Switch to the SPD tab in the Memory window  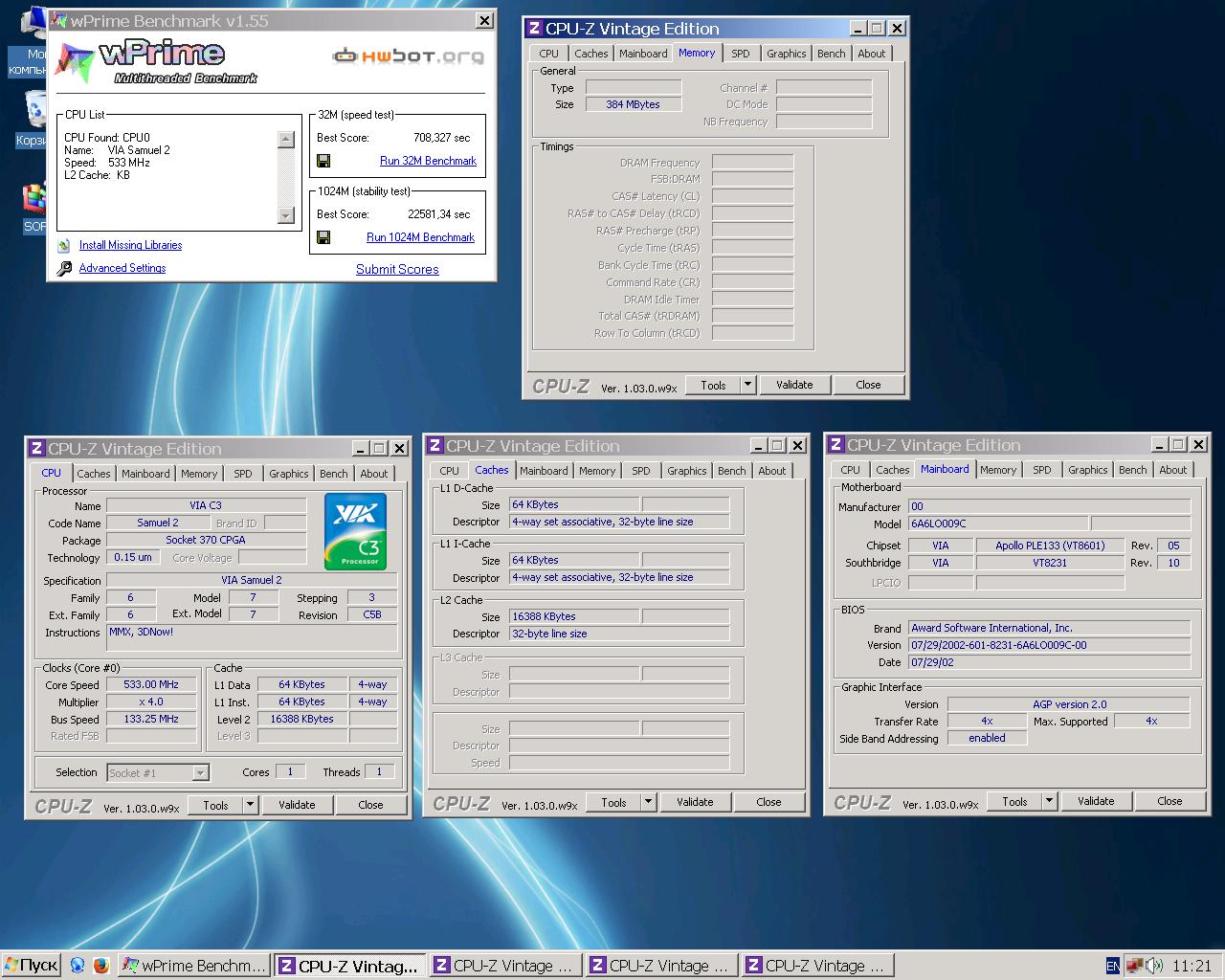tap(740, 54)
